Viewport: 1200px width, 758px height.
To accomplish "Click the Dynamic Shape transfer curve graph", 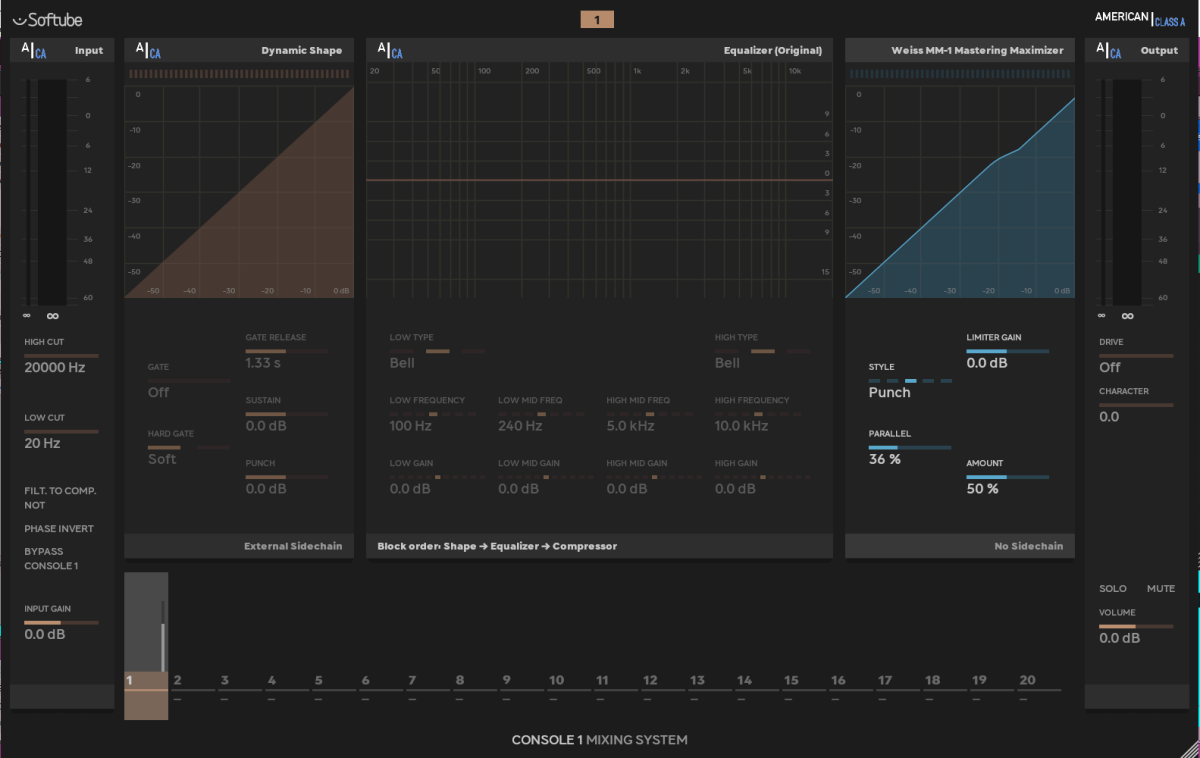I will pyautogui.click(x=239, y=191).
